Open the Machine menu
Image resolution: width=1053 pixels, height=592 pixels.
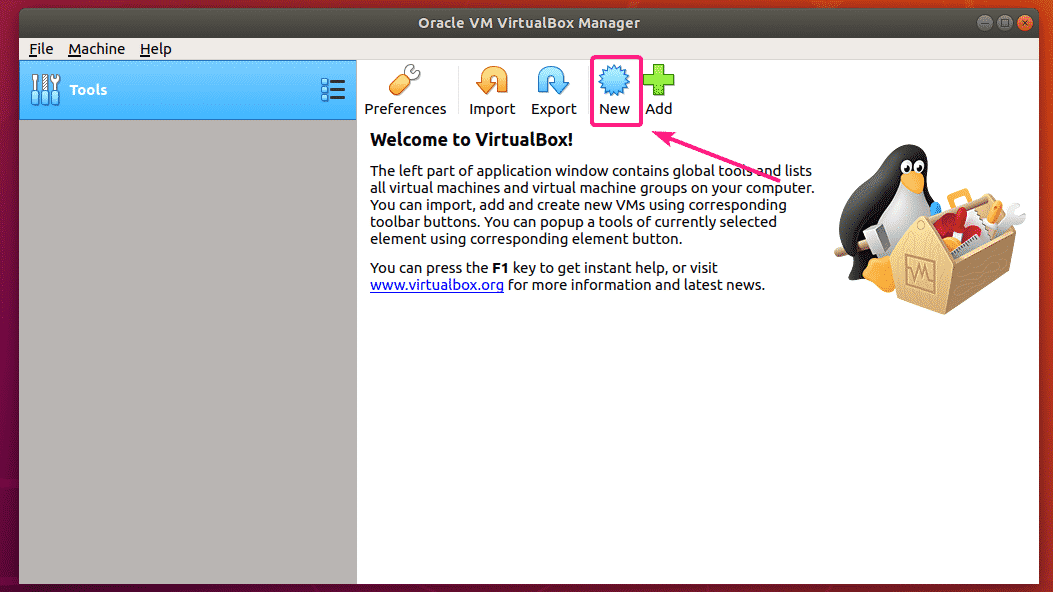[96, 48]
